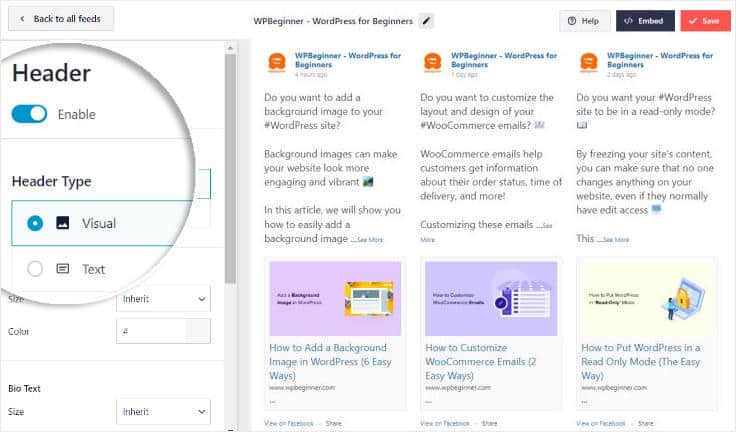Select the Text header type radio

pyautogui.click(x=35, y=268)
